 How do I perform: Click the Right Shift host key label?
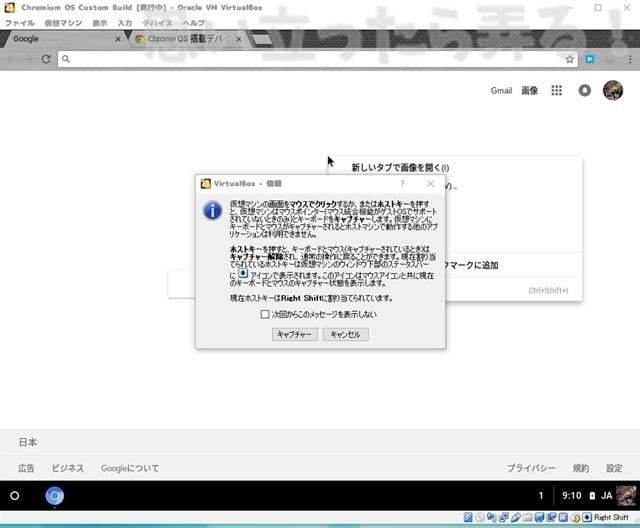611,517
